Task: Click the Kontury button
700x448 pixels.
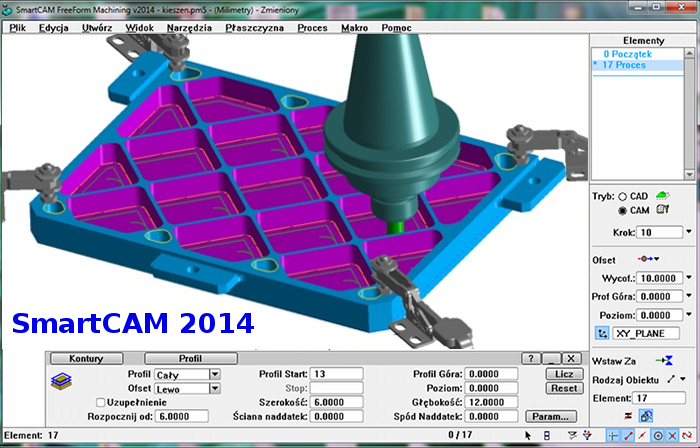Action: pyautogui.click(x=87, y=358)
